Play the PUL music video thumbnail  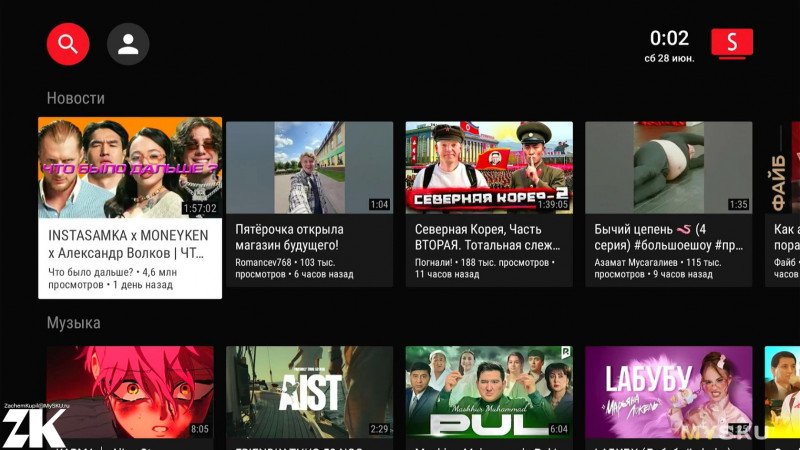[x=489, y=392]
